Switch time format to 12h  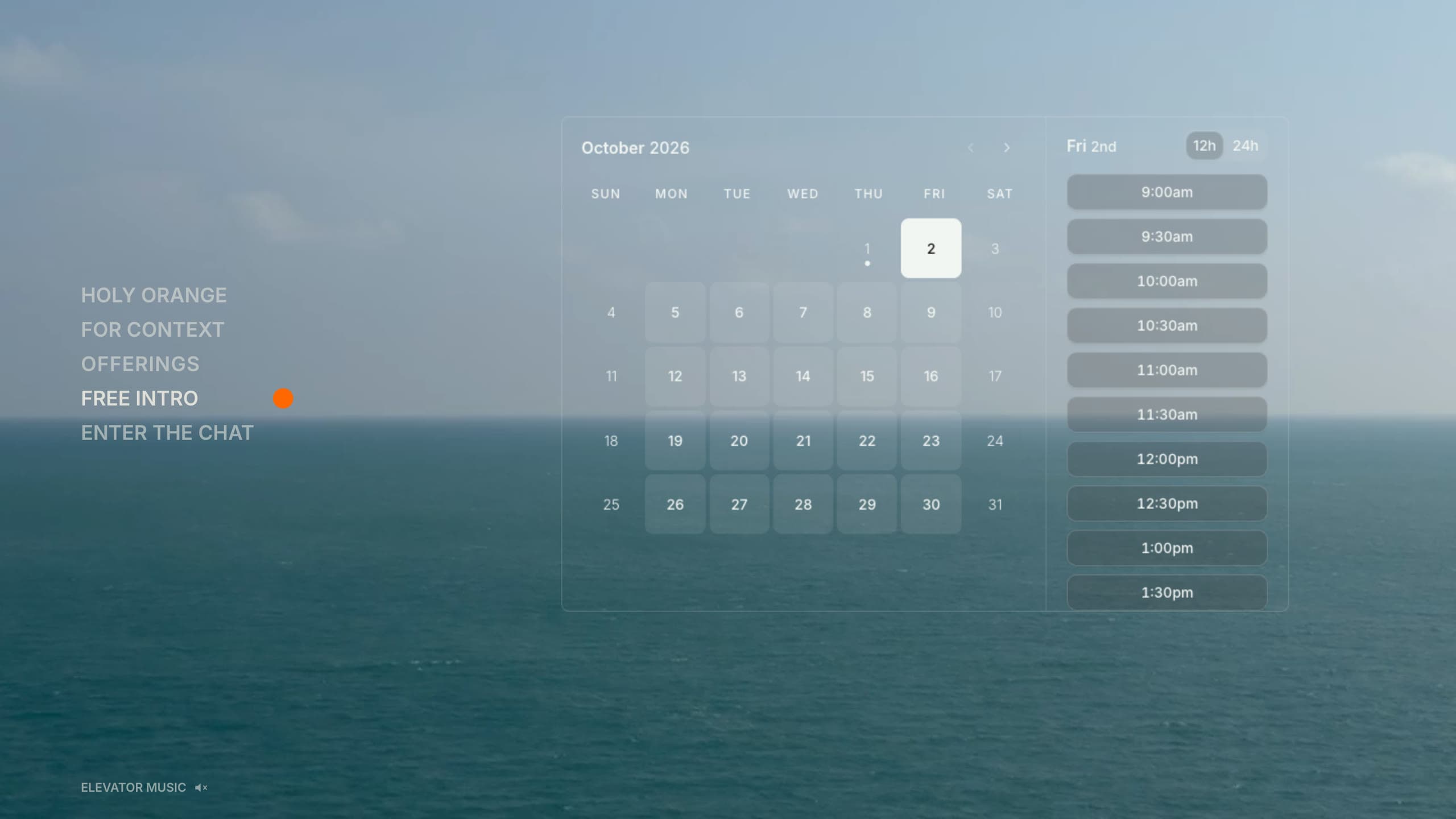[x=1204, y=146]
